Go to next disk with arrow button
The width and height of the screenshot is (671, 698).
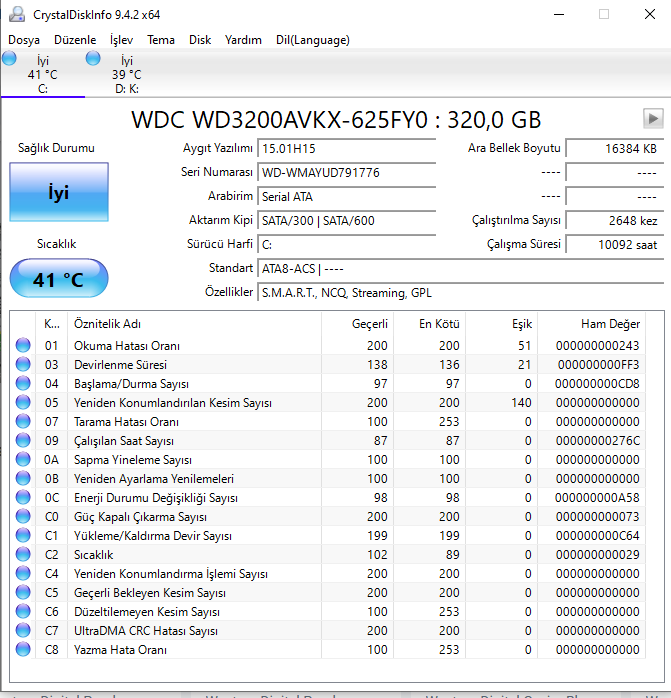(x=653, y=118)
